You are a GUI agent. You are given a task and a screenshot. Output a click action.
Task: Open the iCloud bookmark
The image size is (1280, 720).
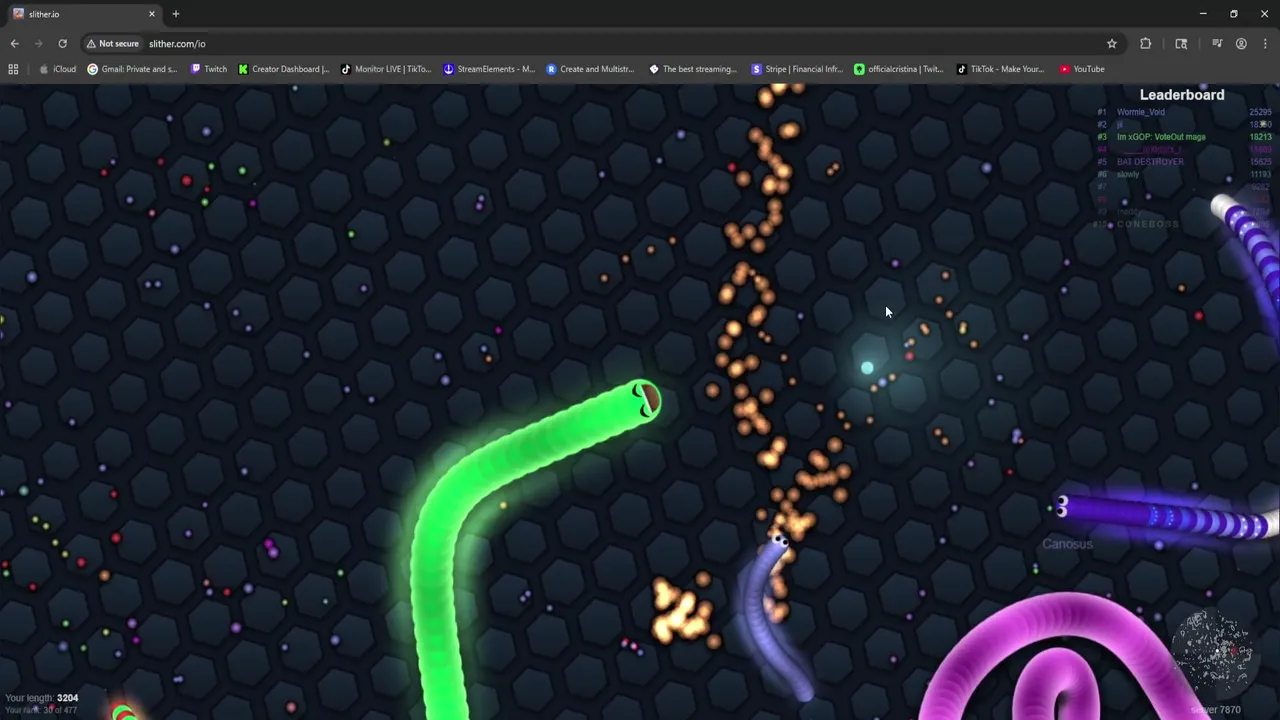click(x=57, y=69)
